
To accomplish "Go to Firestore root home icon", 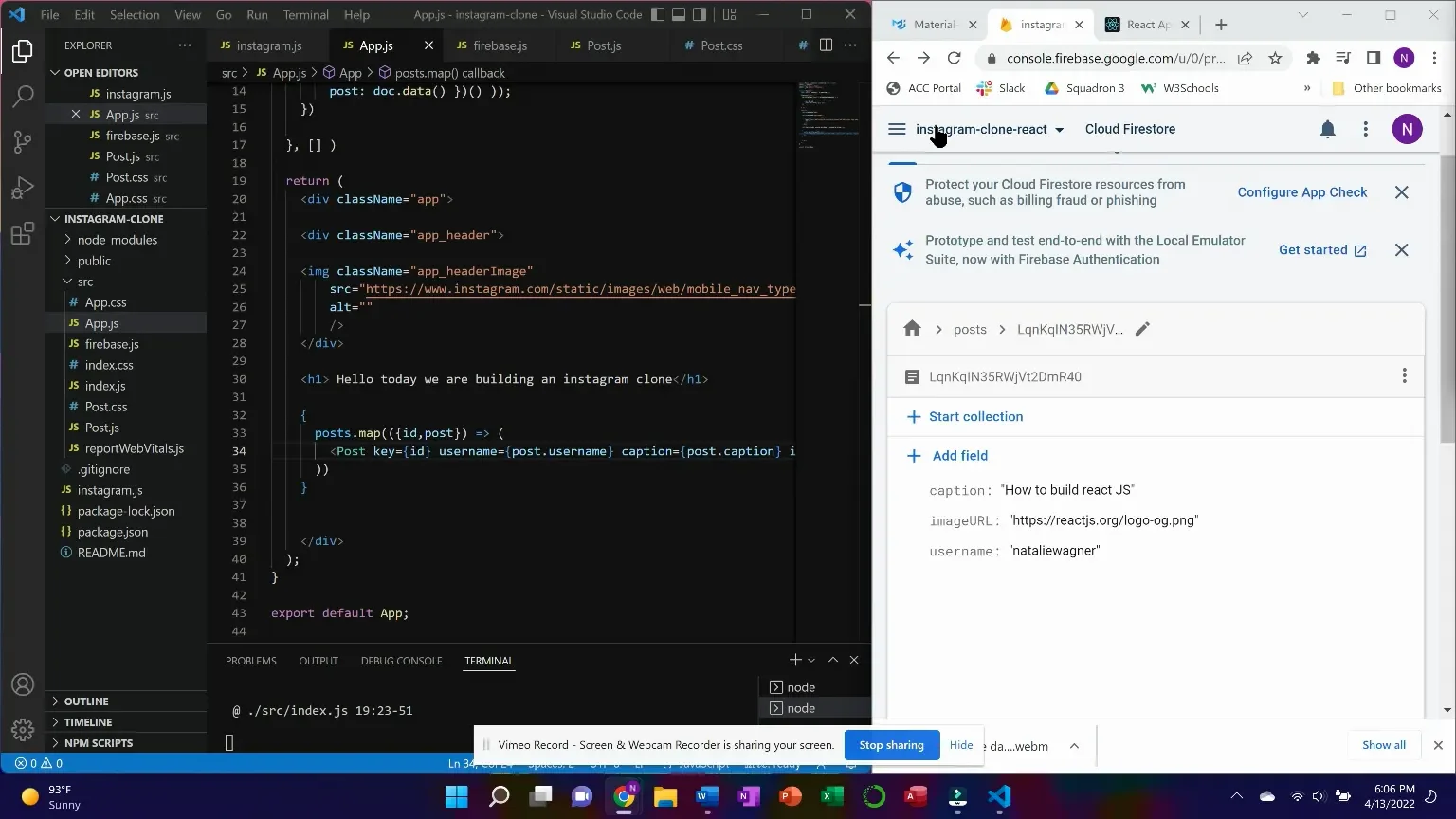I will click(x=912, y=329).
